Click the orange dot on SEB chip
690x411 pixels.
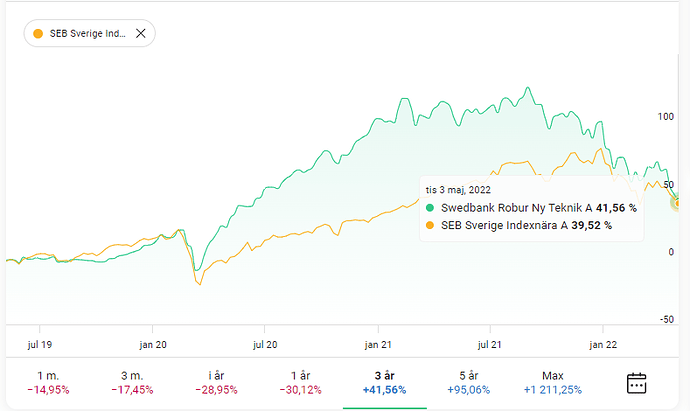pos(38,33)
